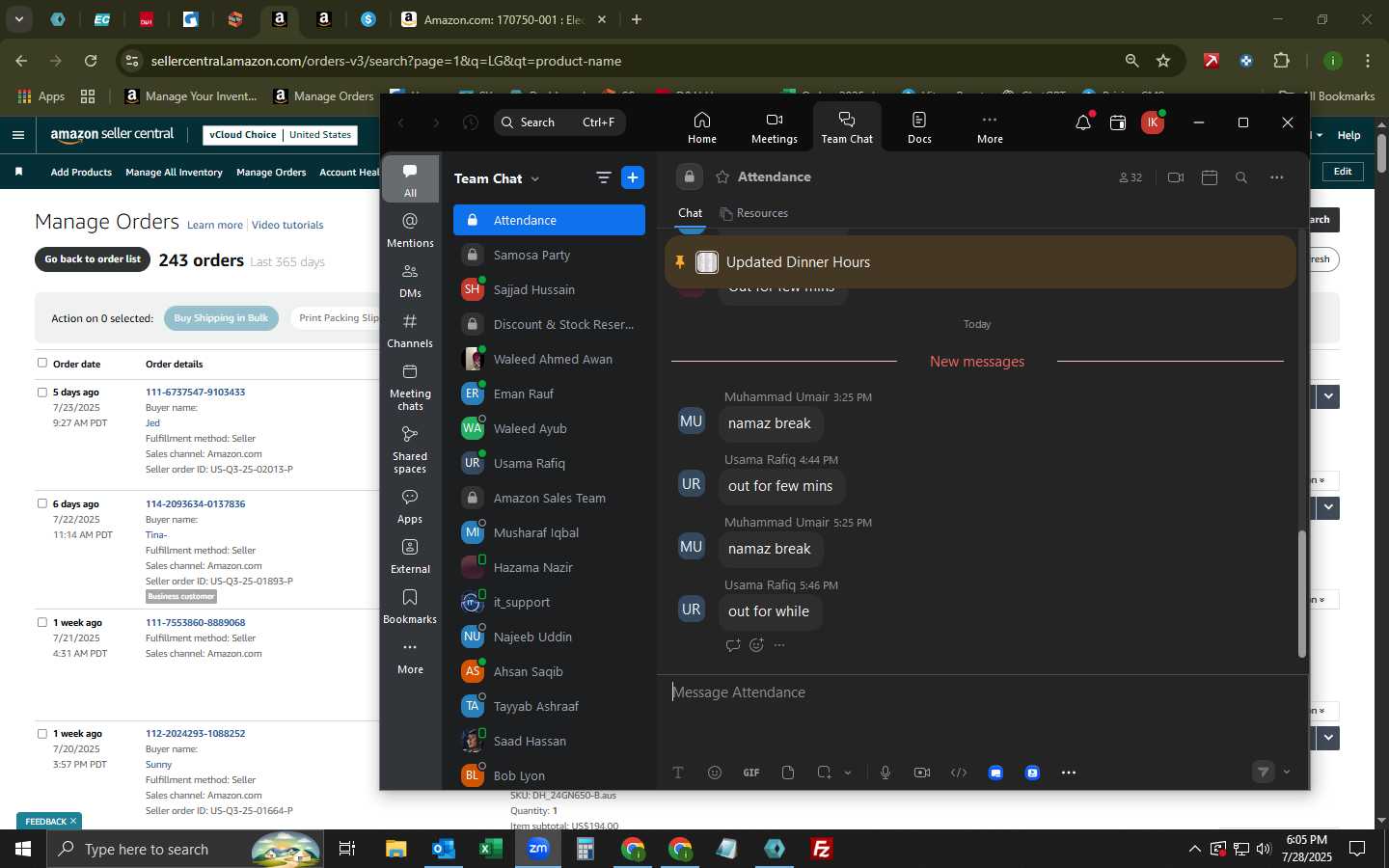Open Shared spaces in Zoom sidebar
The width and height of the screenshot is (1389, 868).
pyautogui.click(x=410, y=448)
